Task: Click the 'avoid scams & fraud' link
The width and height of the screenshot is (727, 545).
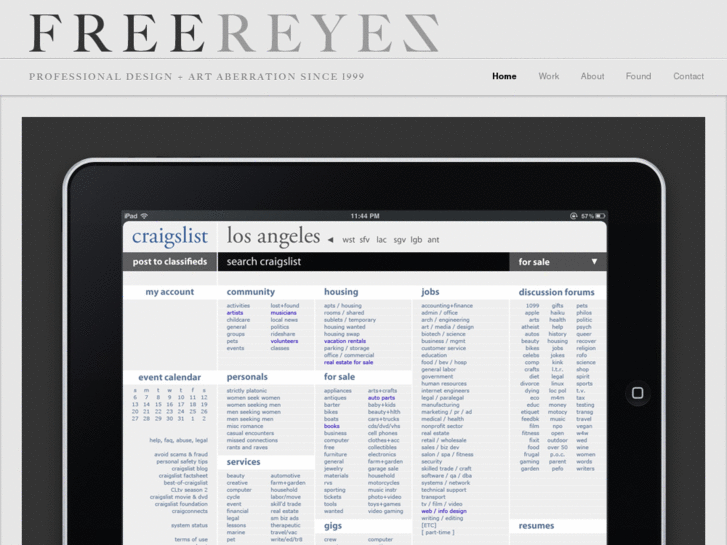Action: point(181,455)
